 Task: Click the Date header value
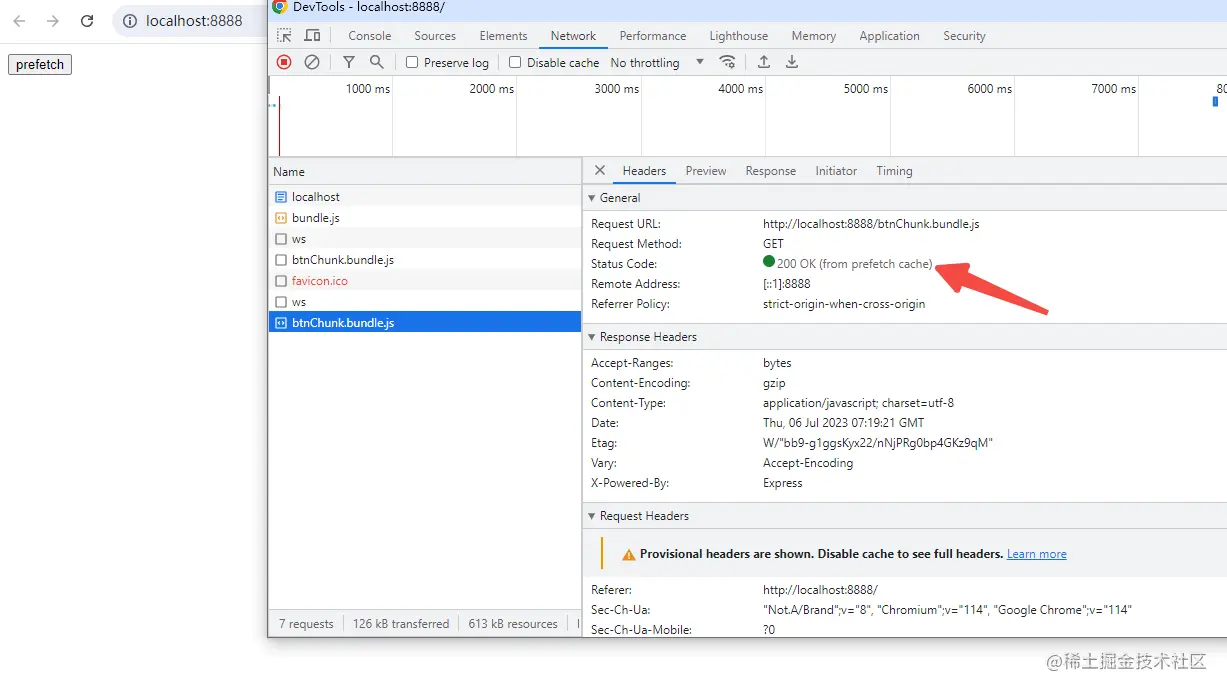pos(843,423)
